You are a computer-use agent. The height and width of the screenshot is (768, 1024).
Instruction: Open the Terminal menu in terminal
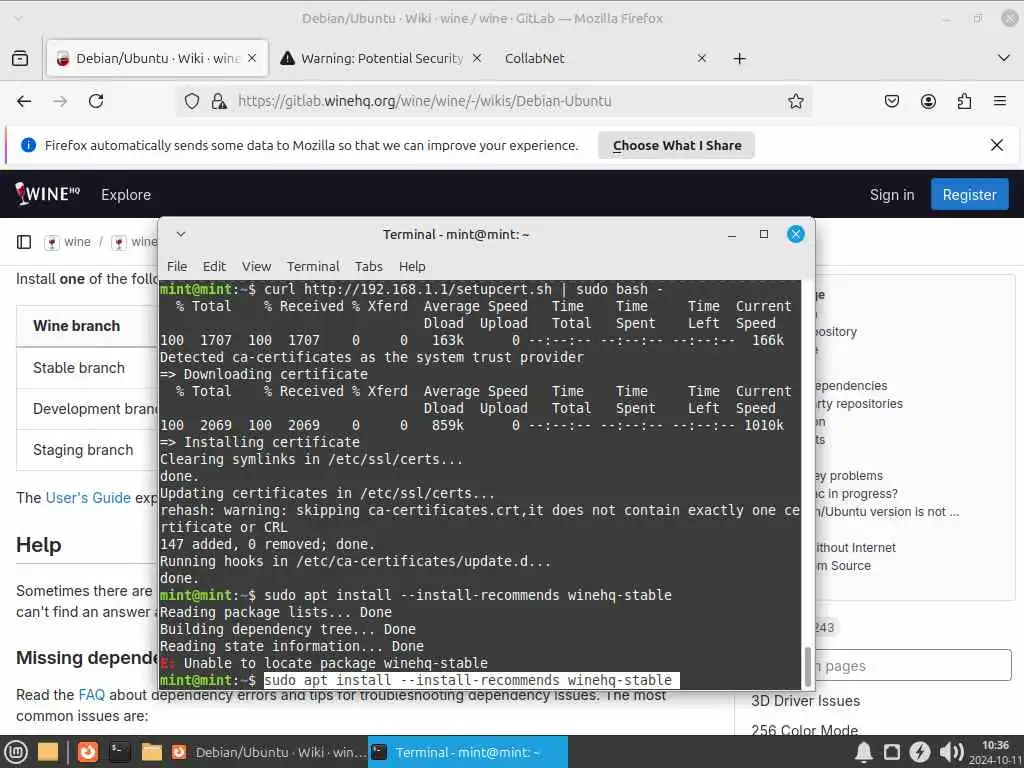313,266
